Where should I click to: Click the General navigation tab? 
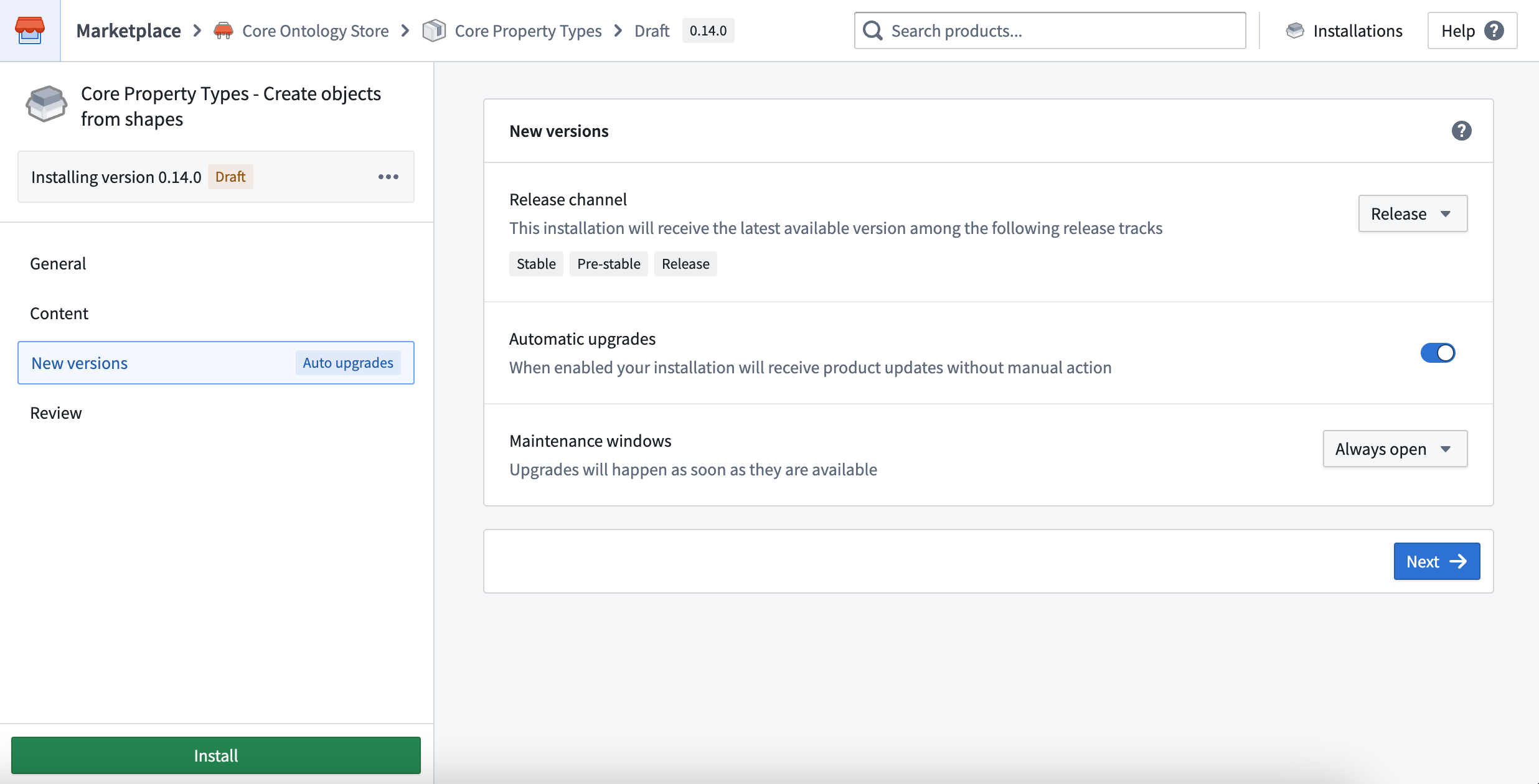[58, 262]
